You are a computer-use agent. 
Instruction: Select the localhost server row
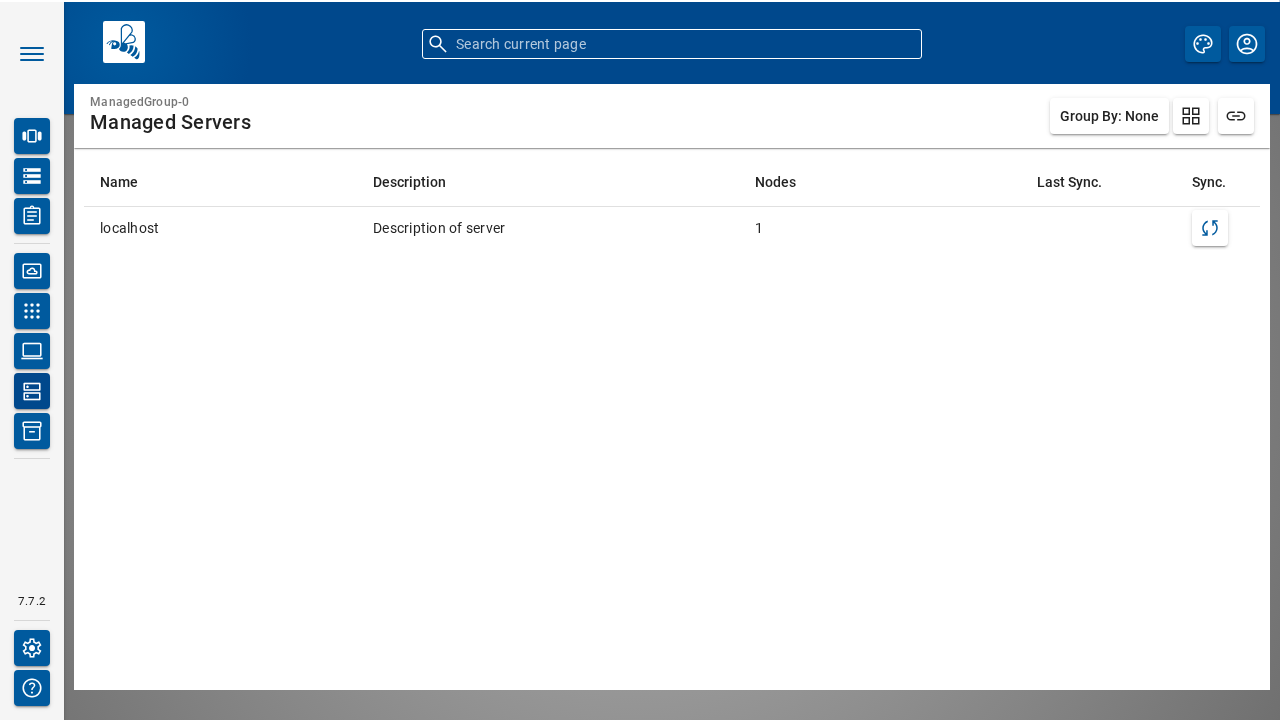129,228
